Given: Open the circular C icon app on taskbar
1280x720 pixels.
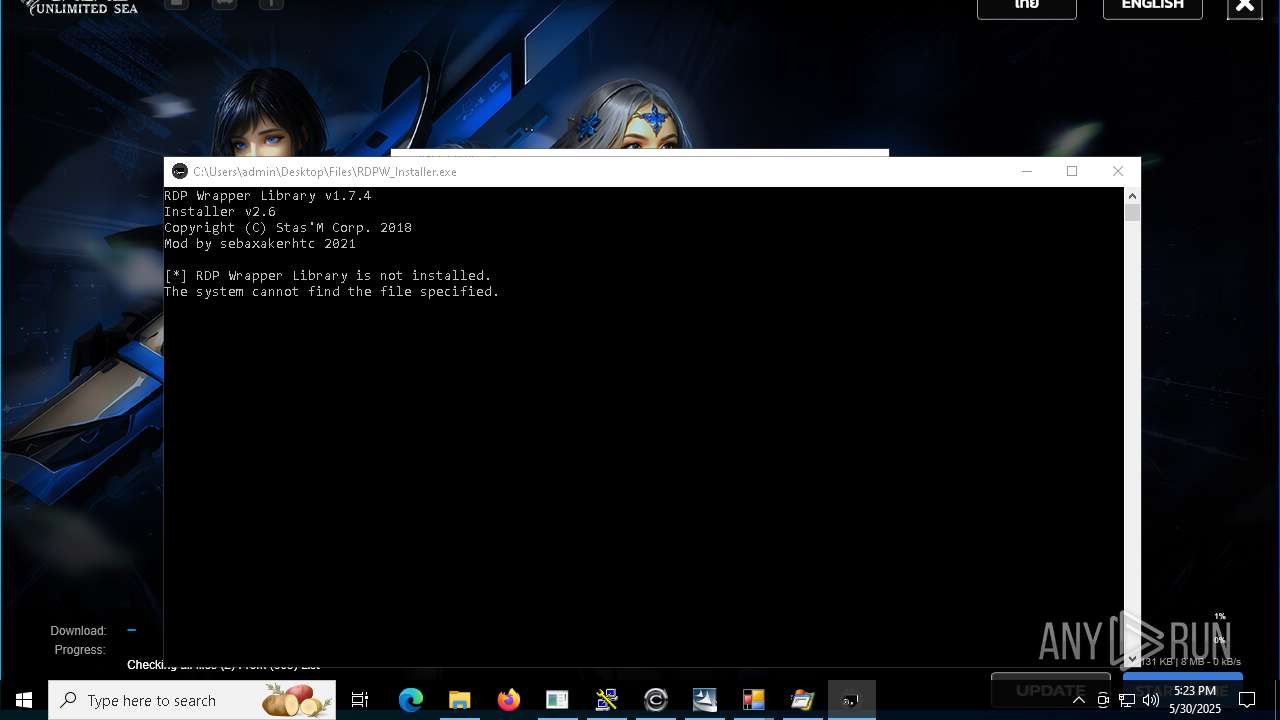Looking at the screenshot, I should [x=656, y=700].
